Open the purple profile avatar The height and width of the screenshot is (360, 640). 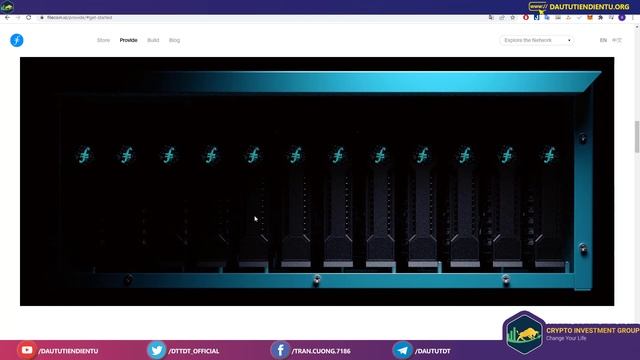(x=622, y=18)
